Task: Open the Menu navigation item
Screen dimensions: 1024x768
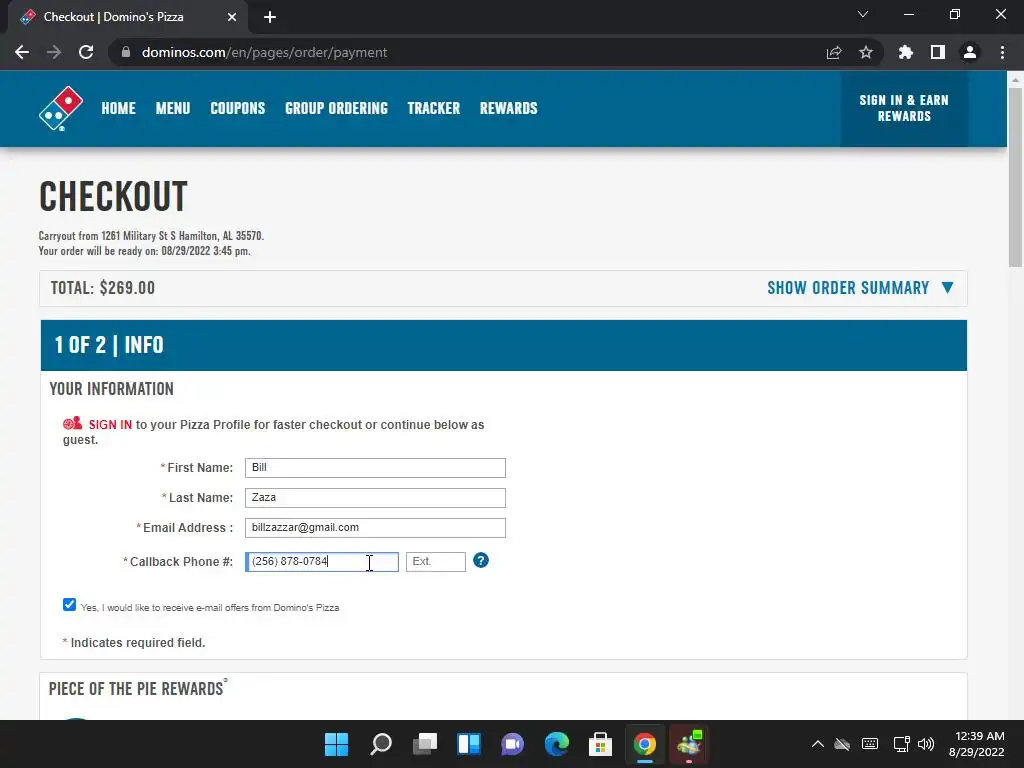Action: click(173, 108)
